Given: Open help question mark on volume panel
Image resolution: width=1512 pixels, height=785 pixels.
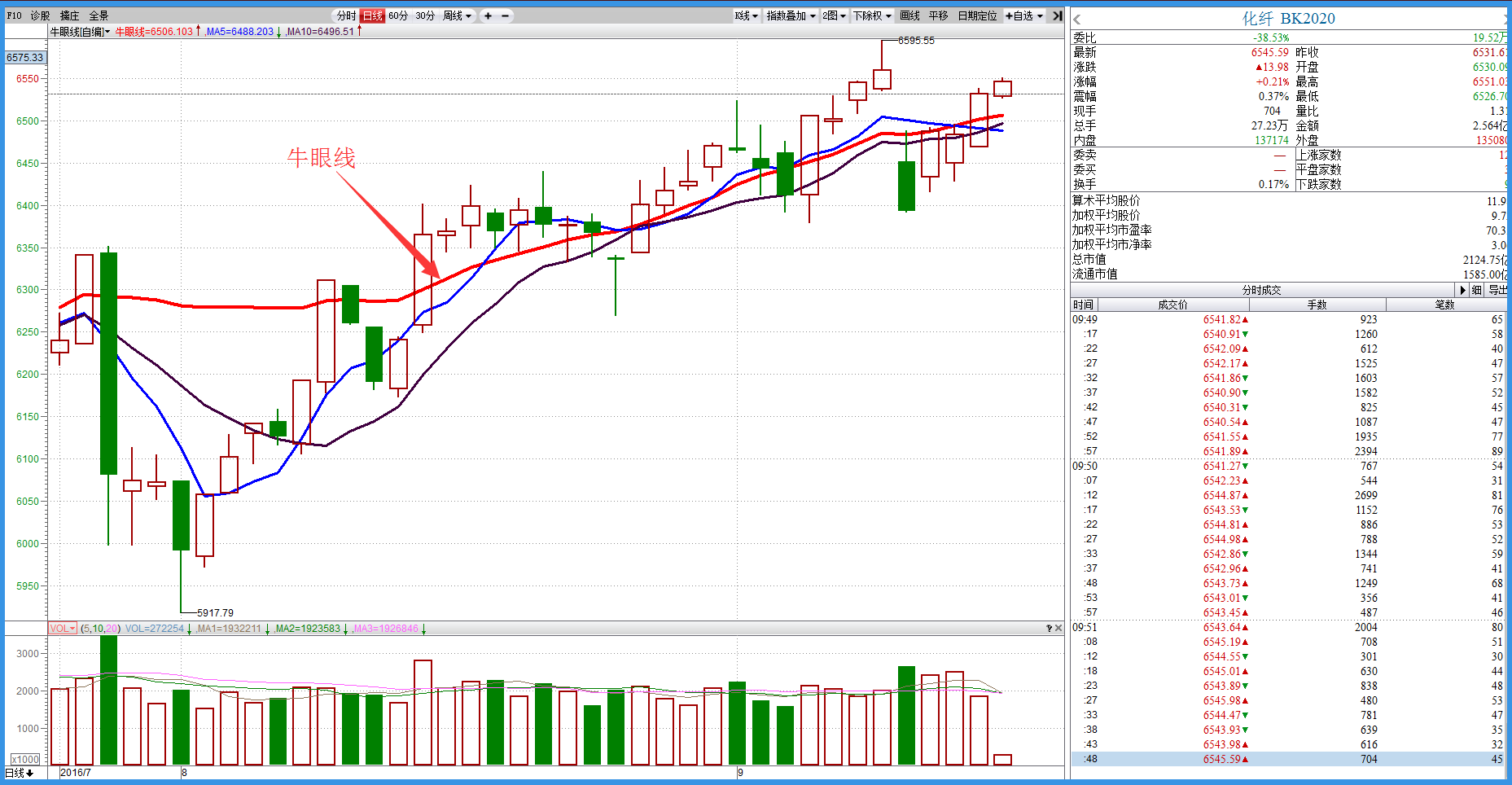Looking at the screenshot, I should click(x=1049, y=628).
